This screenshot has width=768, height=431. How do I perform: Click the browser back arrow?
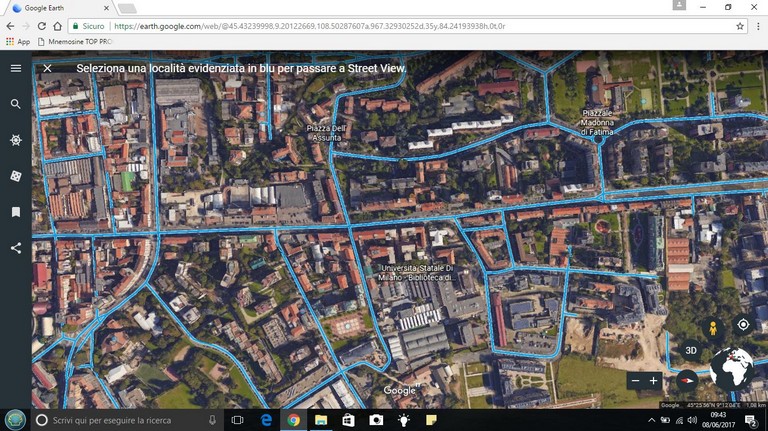coord(10,26)
